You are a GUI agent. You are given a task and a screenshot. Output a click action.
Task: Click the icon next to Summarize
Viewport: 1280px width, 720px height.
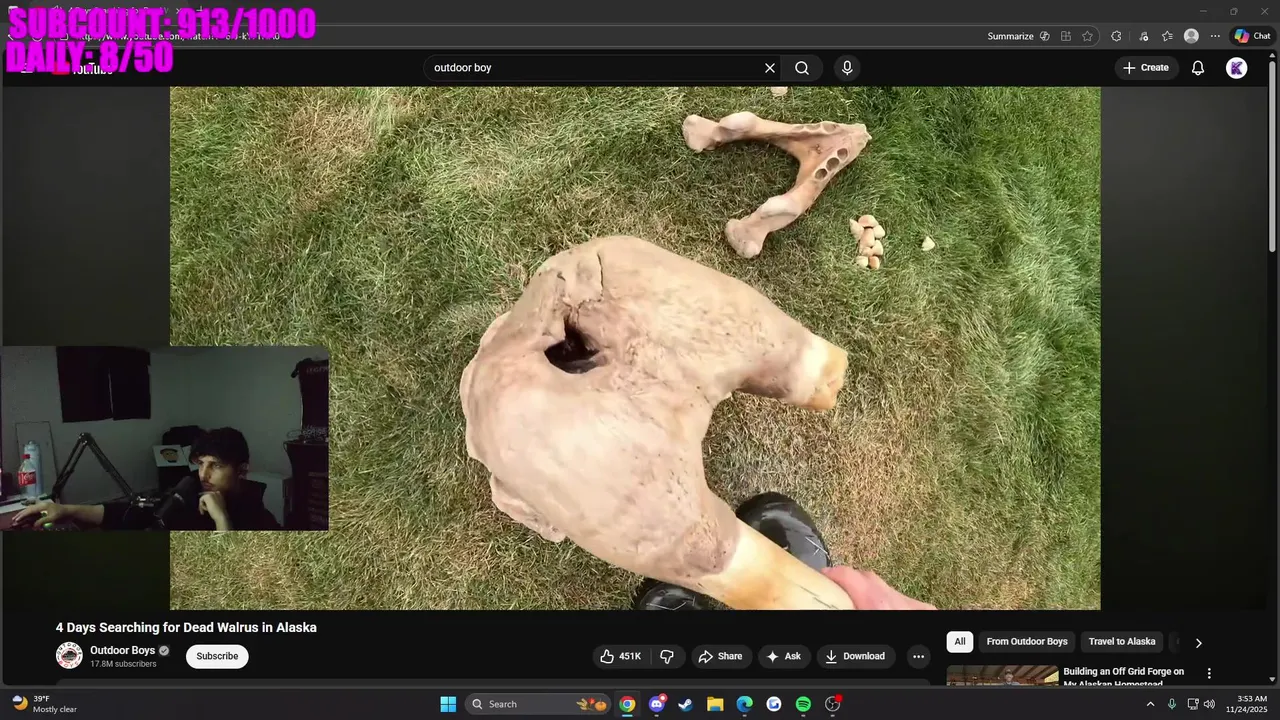(1045, 36)
